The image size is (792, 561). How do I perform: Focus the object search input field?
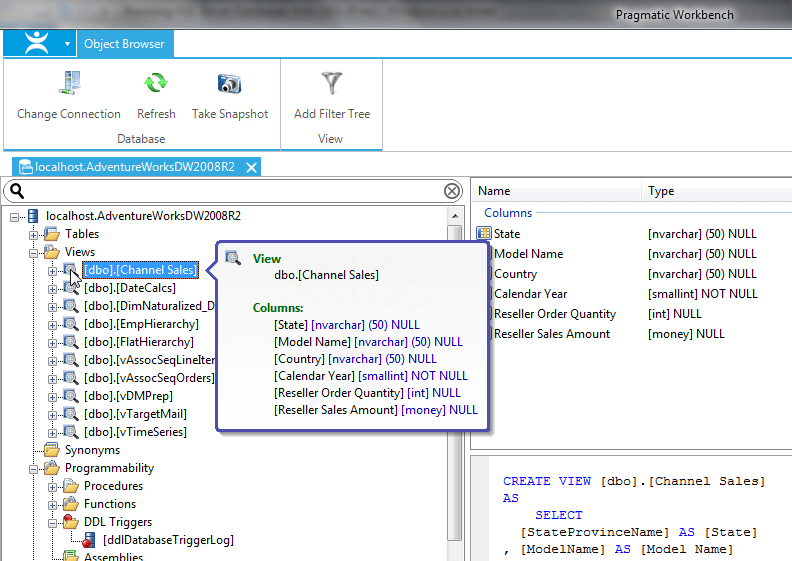tap(233, 191)
